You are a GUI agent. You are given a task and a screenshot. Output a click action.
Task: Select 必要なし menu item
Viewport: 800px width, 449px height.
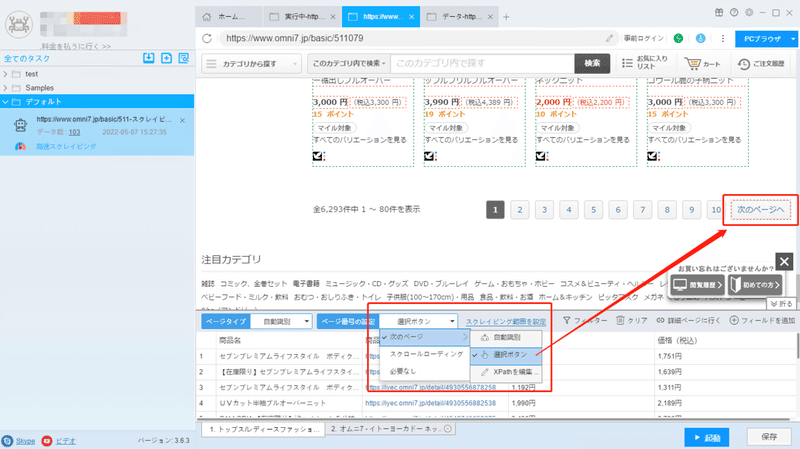[x=424, y=371]
